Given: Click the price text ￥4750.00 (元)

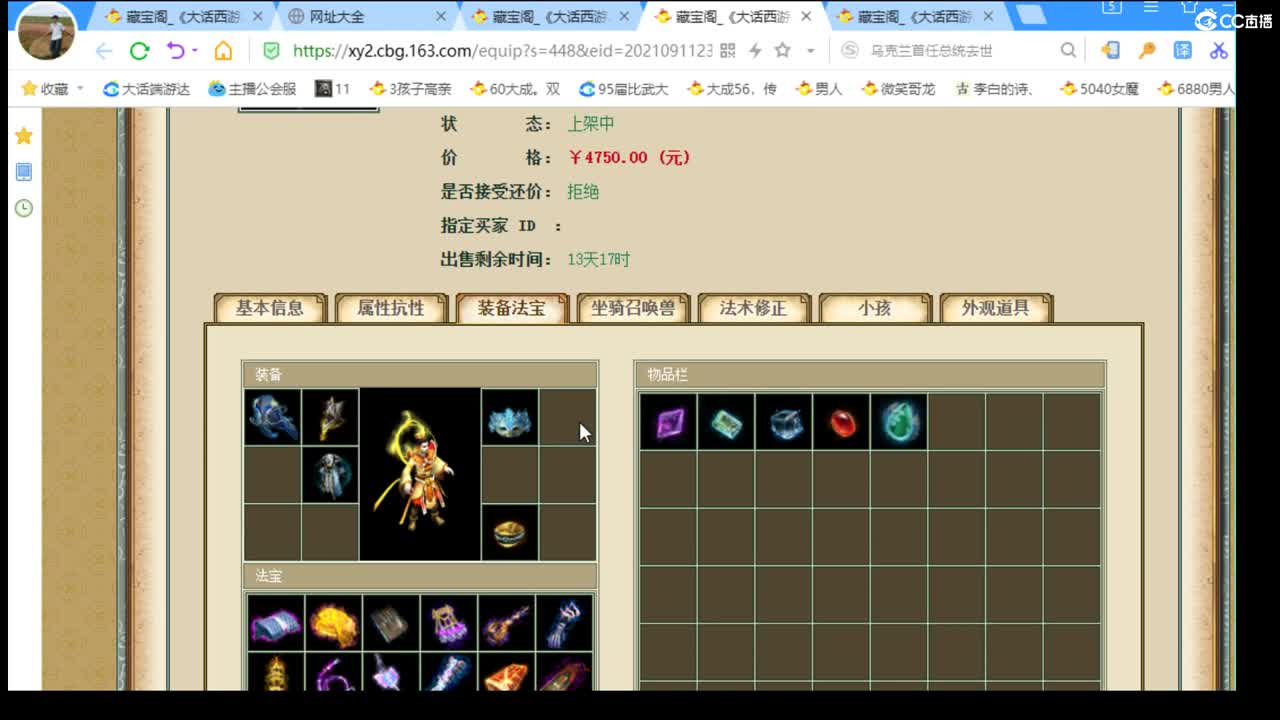Looking at the screenshot, I should pyautogui.click(x=629, y=157).
